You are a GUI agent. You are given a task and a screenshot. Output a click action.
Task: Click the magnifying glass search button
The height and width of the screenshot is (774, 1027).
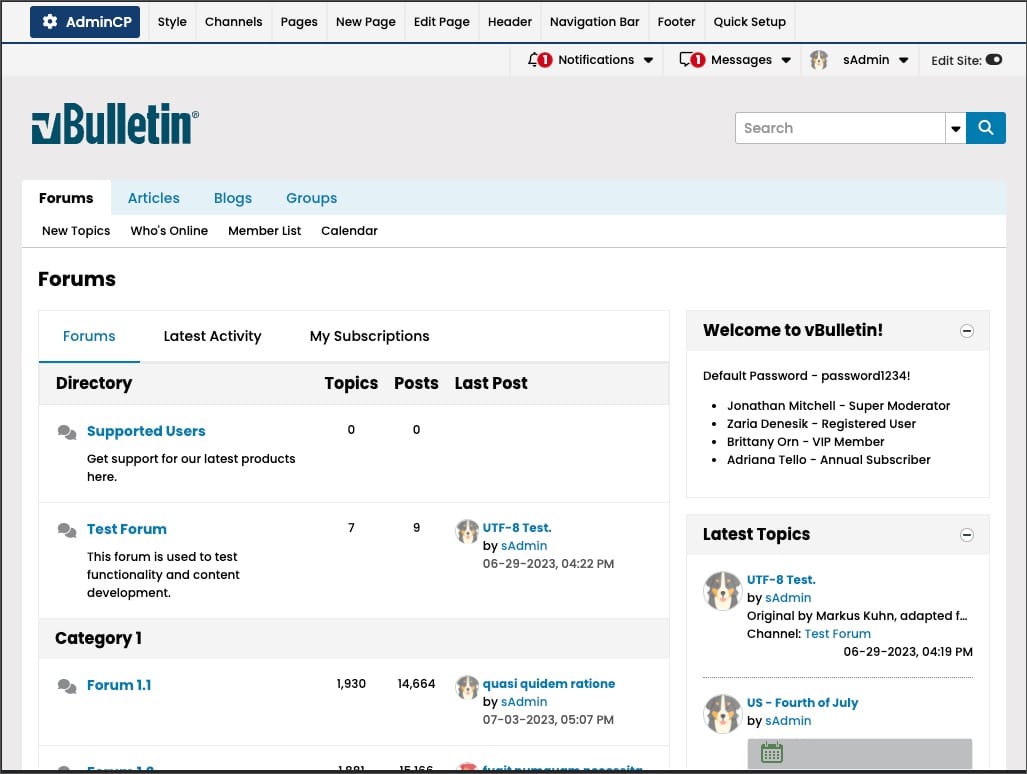point(985,128)
